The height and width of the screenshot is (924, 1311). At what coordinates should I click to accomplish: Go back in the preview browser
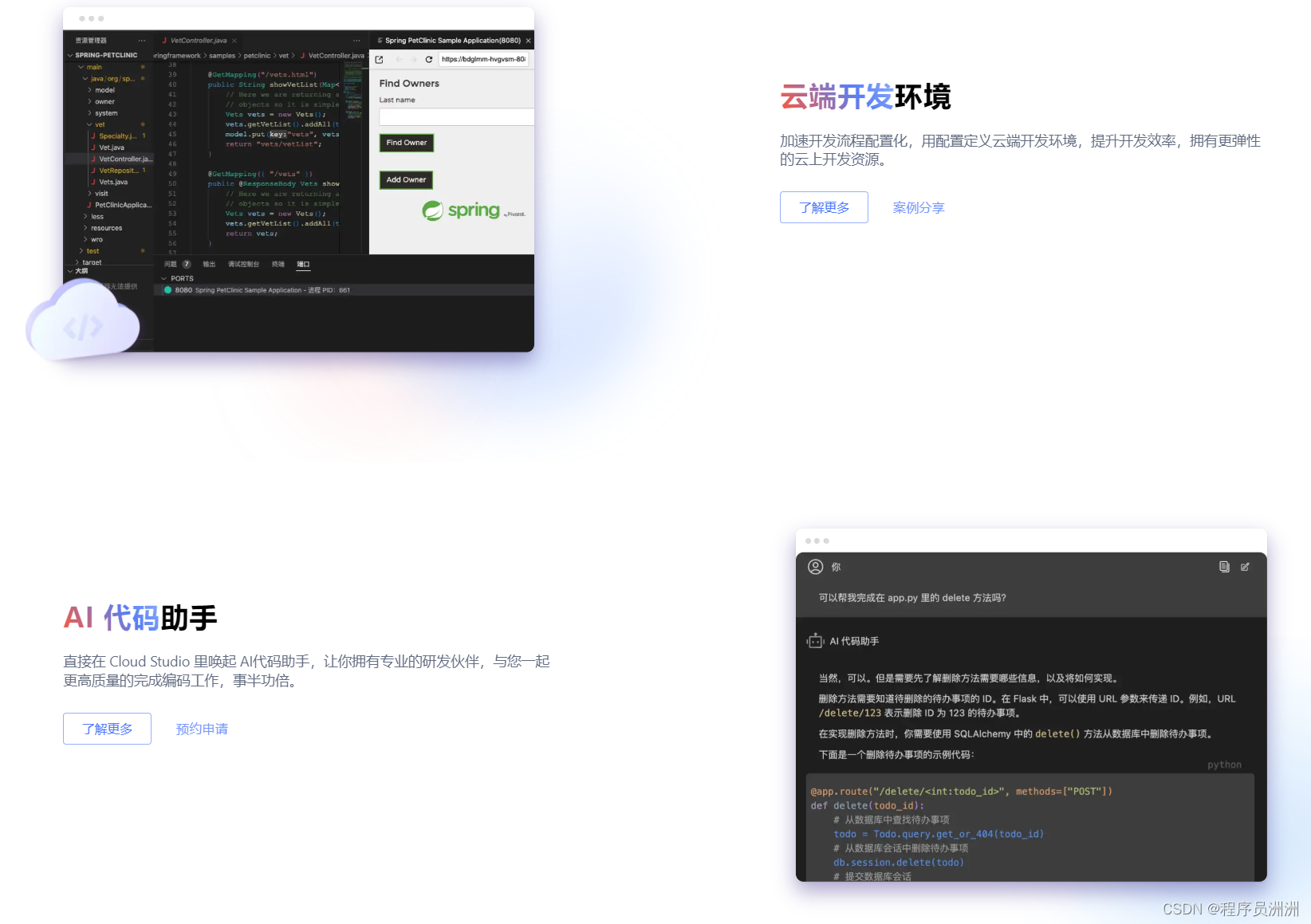click(399, 60)
